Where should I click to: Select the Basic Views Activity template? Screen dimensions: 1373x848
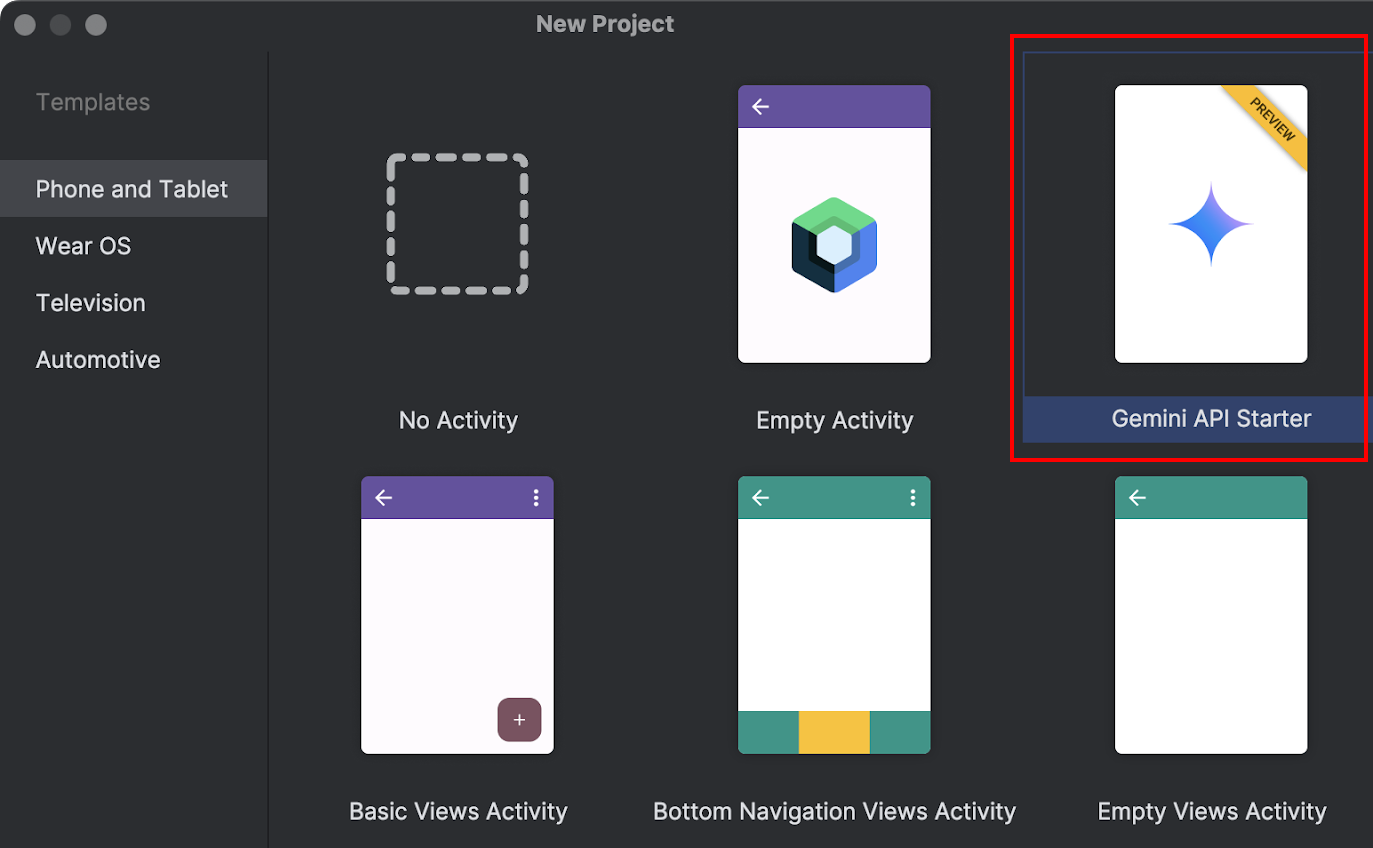point(457,615)
